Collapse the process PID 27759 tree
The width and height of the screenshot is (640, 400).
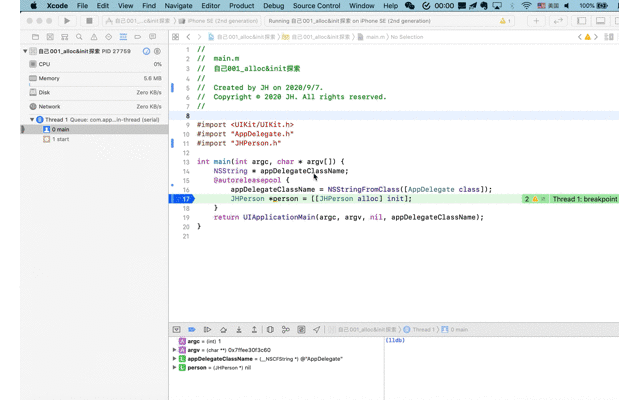point(25,51)
